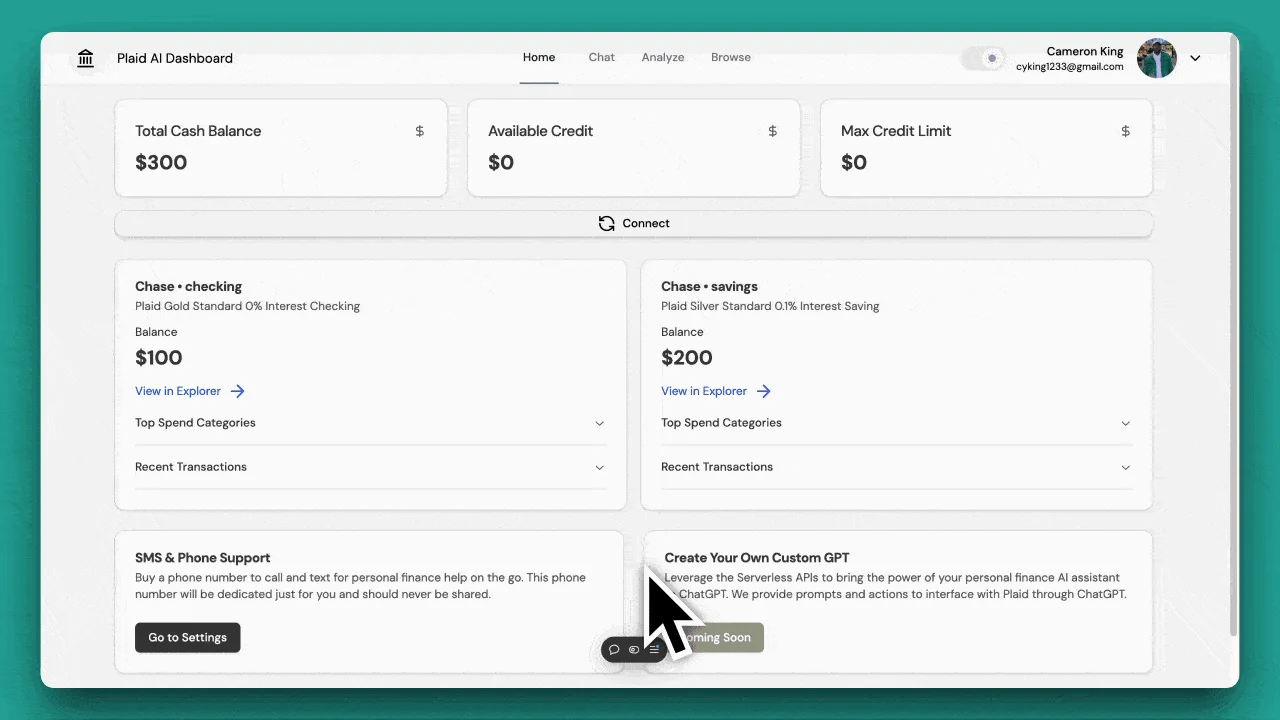Click the email cyking1233@gmail.com
1280x720 pixels.
pos(1070,67)
